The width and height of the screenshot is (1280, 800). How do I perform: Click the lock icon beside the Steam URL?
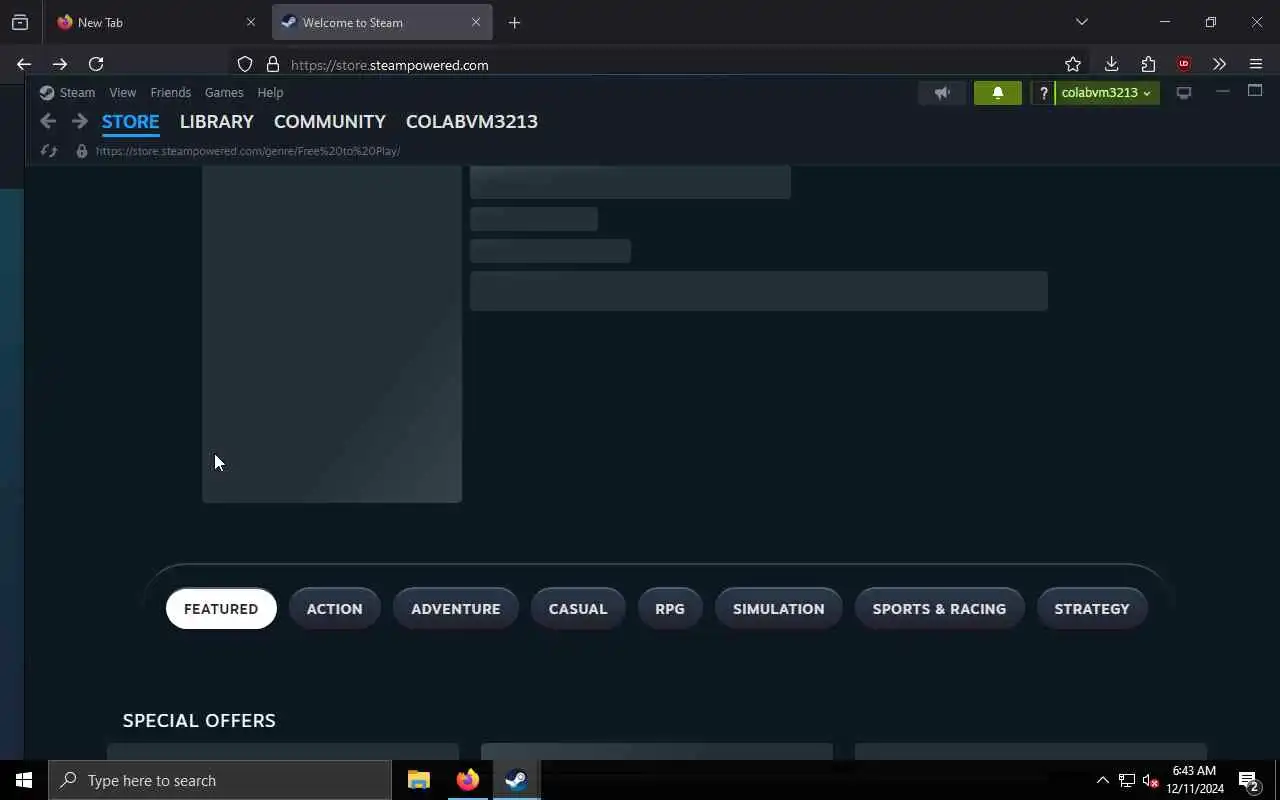pos(82,151)
